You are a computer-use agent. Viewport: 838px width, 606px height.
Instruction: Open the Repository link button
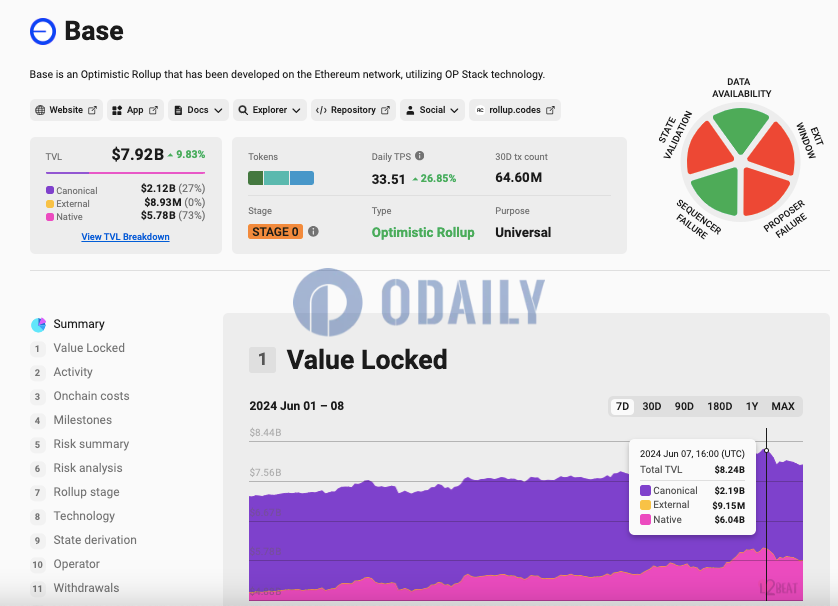(x=353, y=110)
